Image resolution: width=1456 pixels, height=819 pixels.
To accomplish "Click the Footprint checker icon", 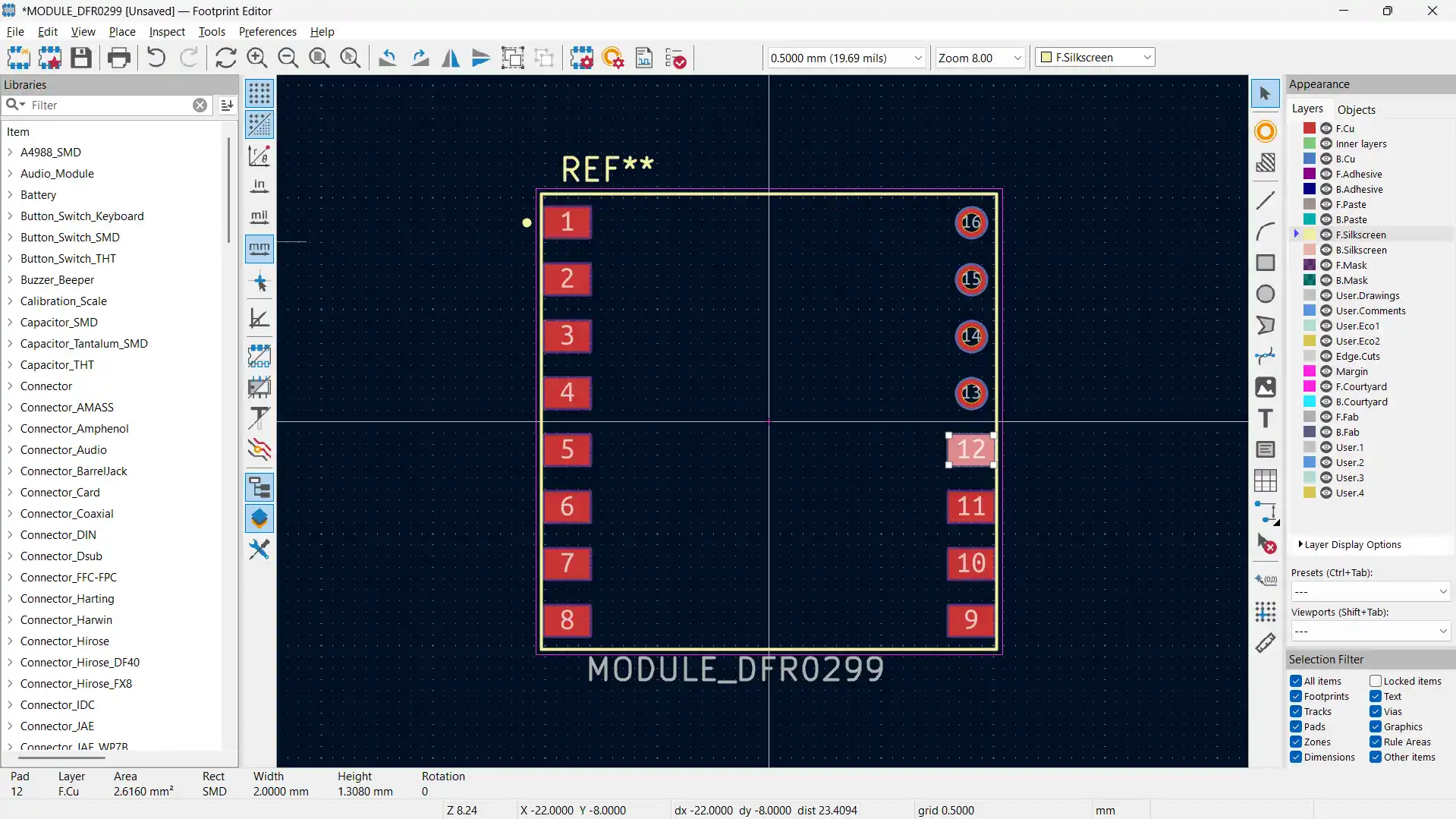I will [675, 58].
